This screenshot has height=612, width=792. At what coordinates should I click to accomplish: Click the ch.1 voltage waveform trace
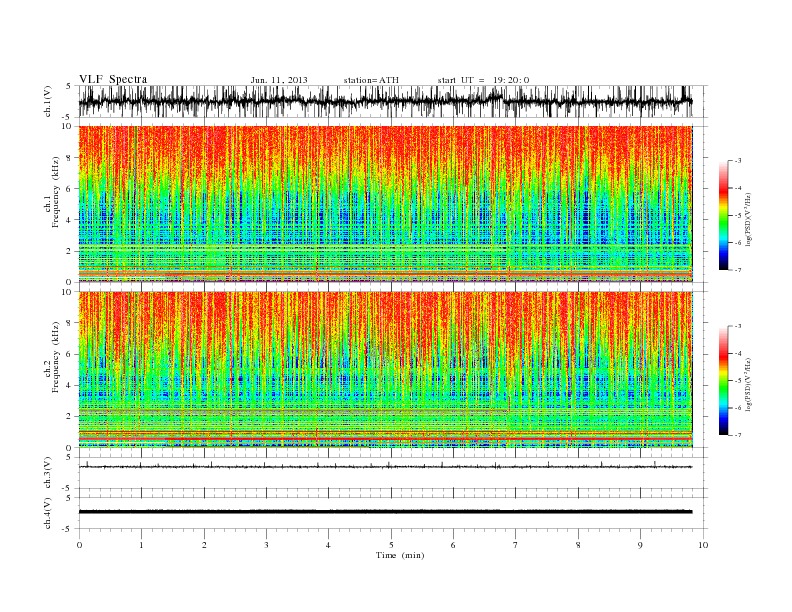[x=385, y=101]
